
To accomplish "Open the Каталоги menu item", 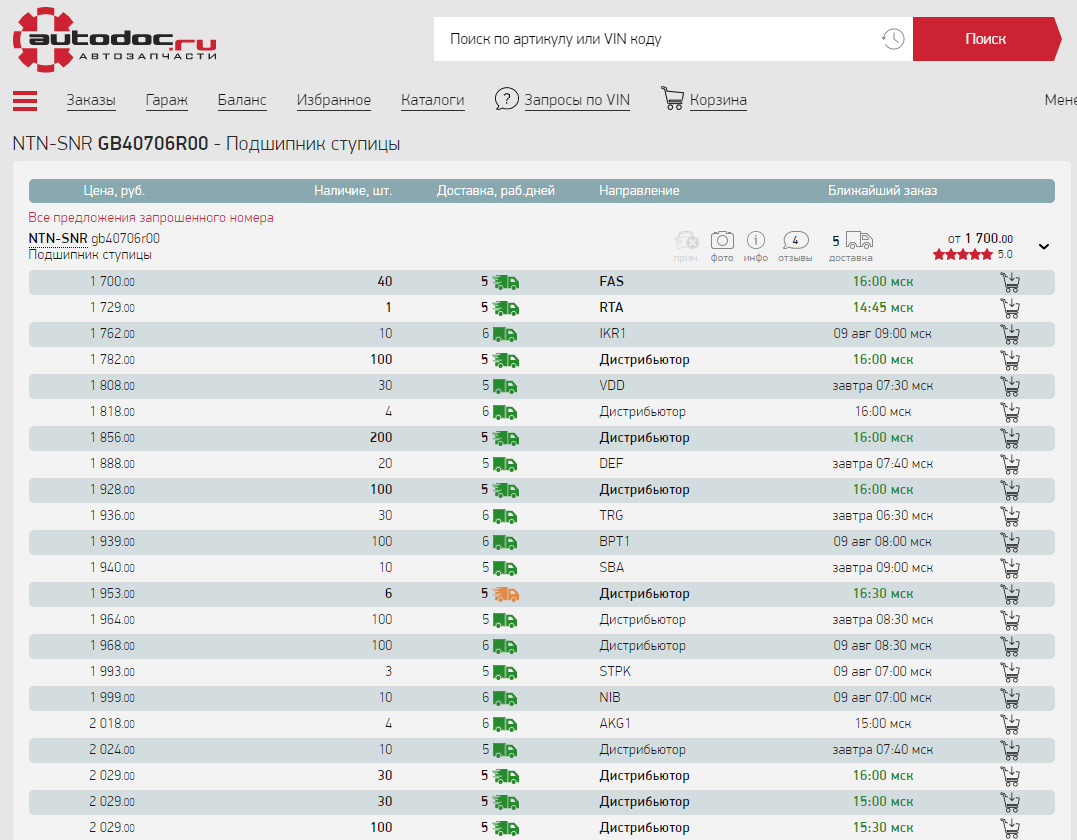I will 432,100.
